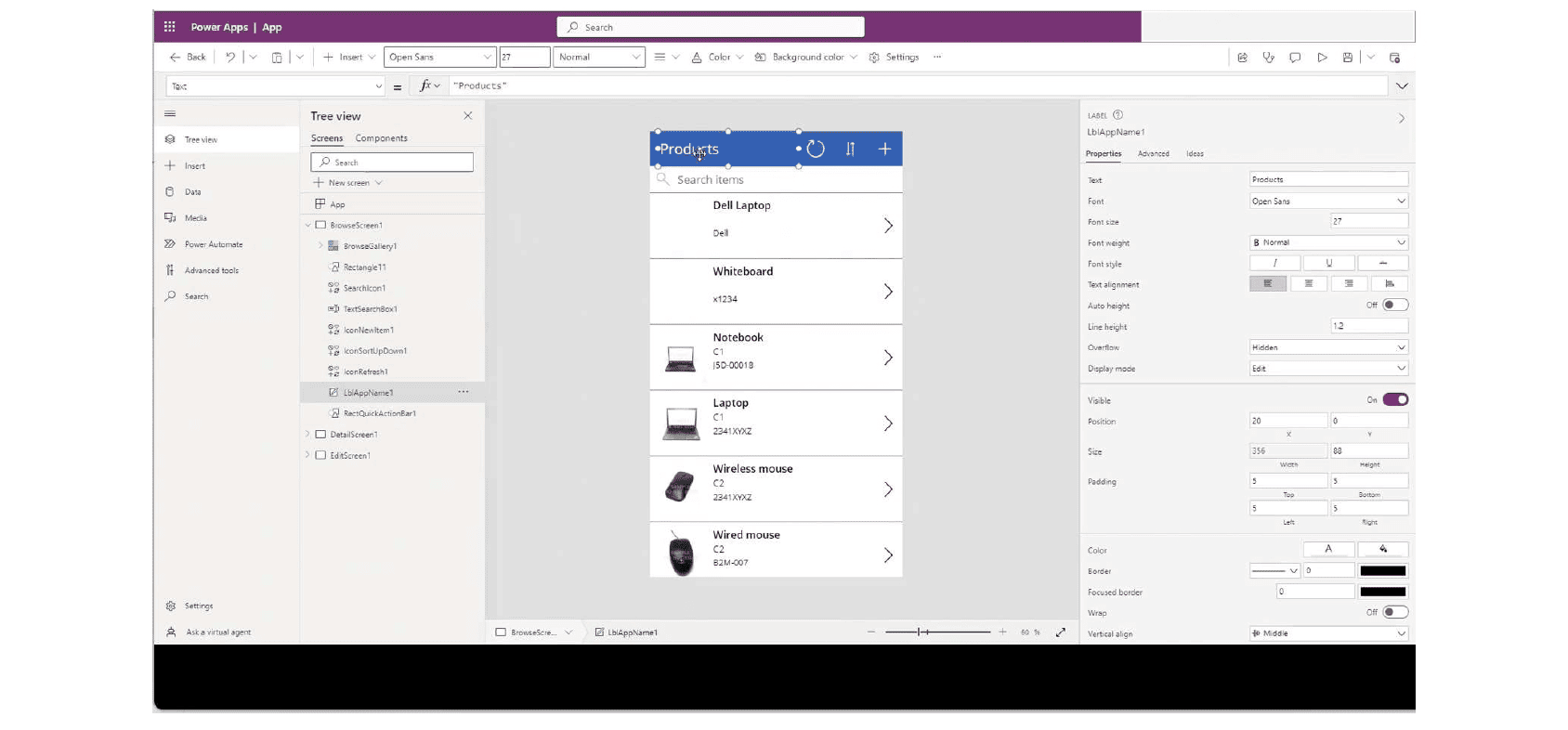Click the ellipsis next to LblAppName1 in the tree

pos(463,392)
